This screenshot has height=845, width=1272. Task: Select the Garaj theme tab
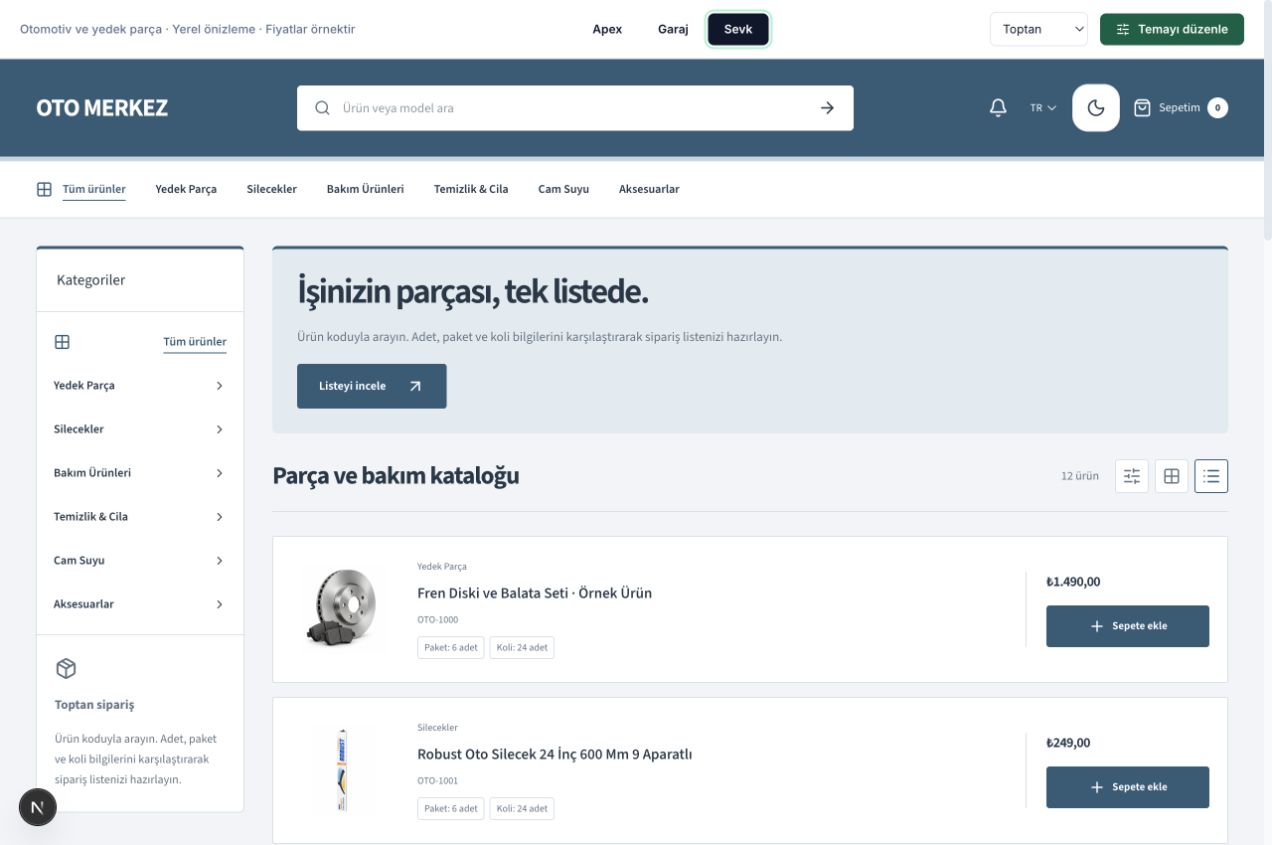(x=673, y=29)
